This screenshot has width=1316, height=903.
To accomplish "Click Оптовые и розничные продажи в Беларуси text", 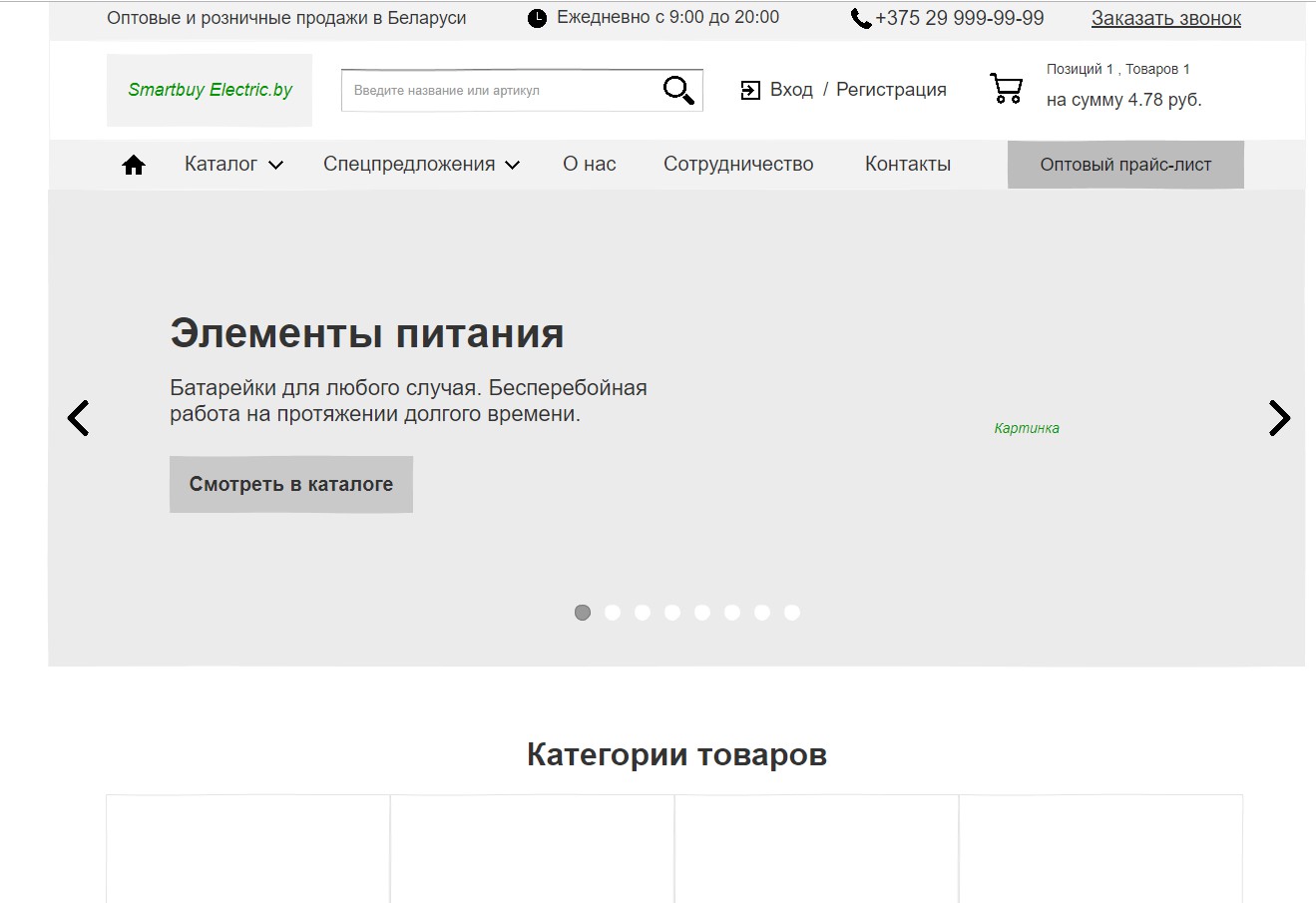I will (286, 18).
